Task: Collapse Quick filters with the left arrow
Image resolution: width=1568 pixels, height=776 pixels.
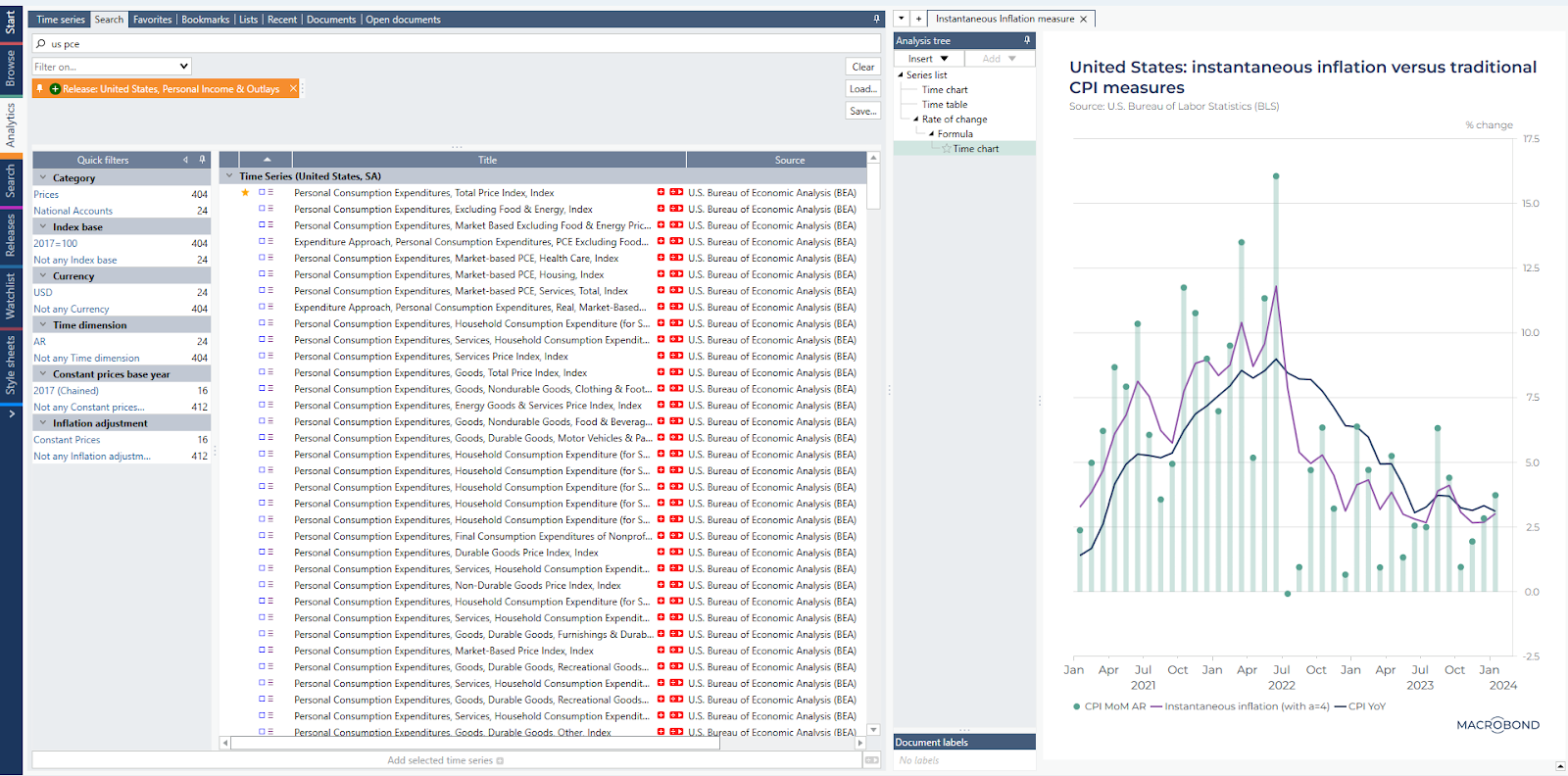Action: click(x=185, y=160)
